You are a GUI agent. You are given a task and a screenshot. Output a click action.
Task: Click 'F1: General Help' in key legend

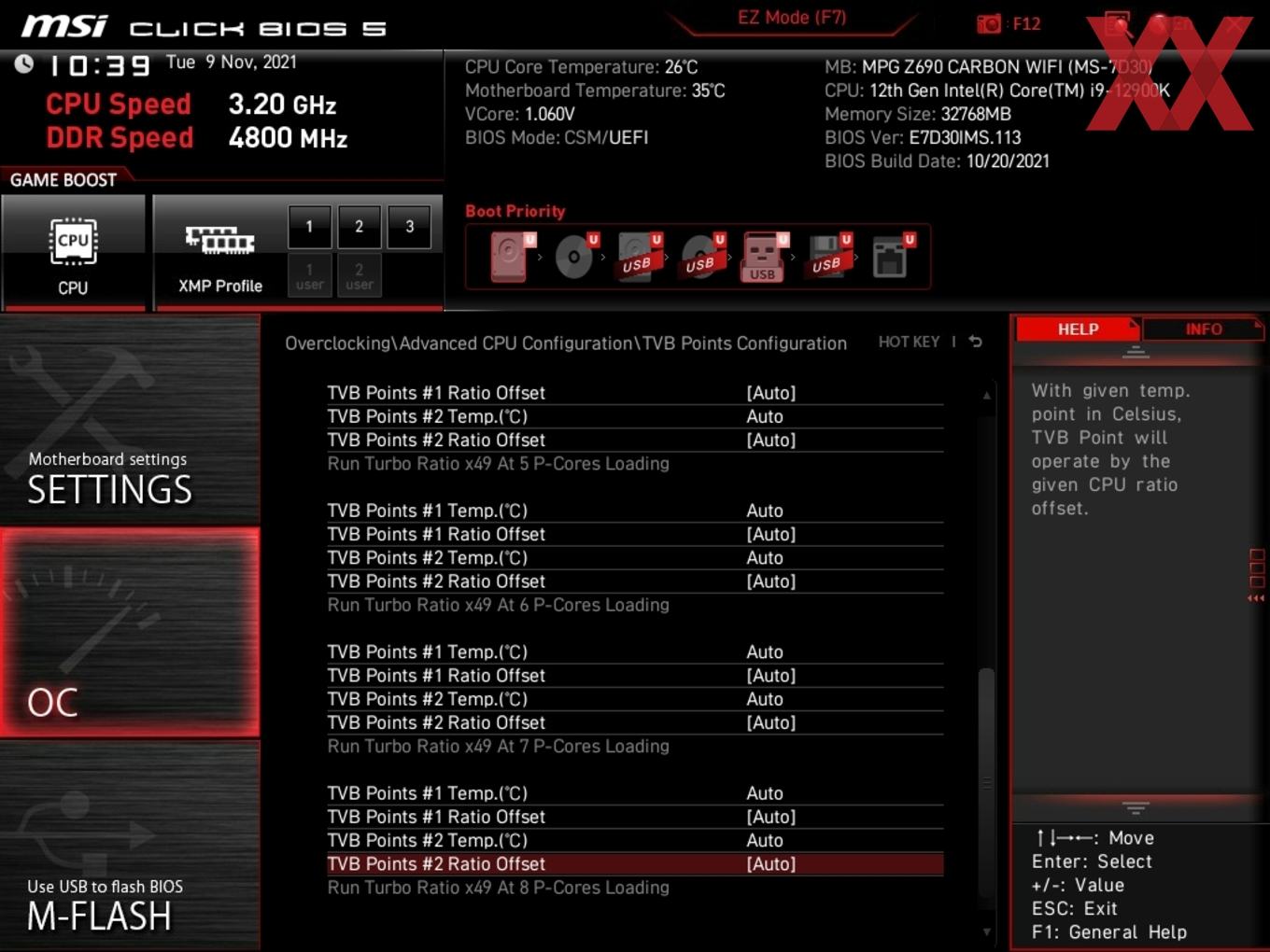click(1109, 932)
